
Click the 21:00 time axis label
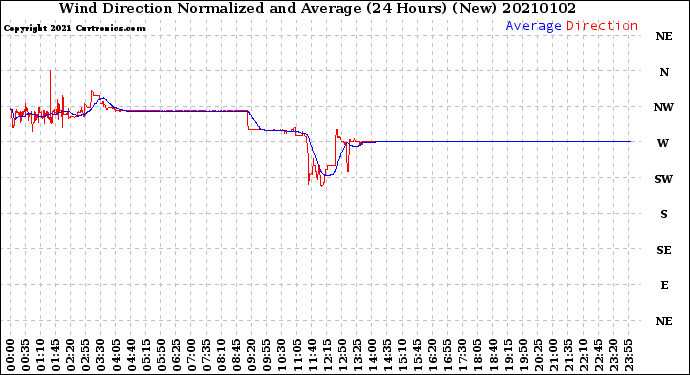(x=554, y=355)
